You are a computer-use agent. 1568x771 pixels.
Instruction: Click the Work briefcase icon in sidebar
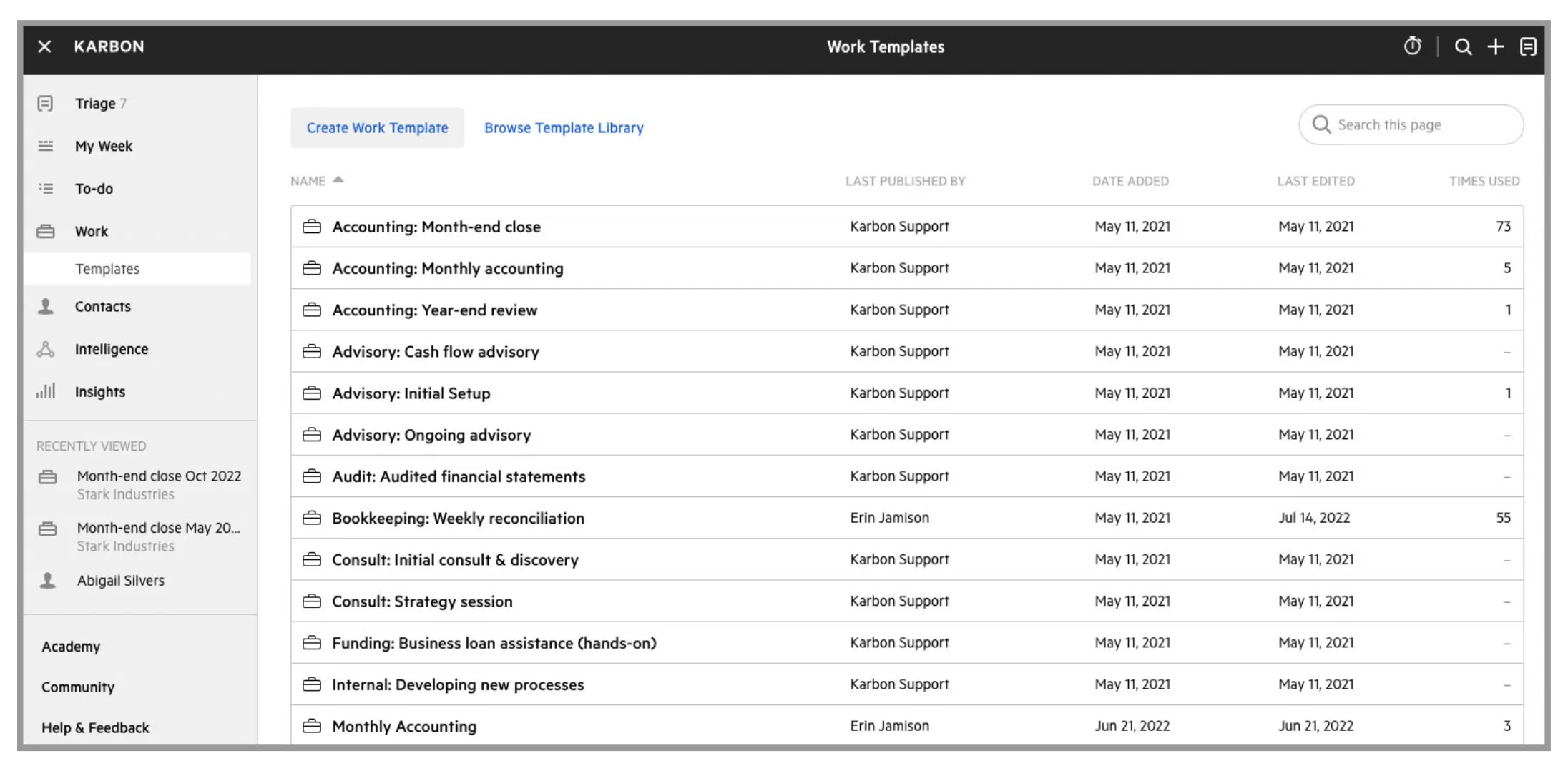tap(46, 231)
